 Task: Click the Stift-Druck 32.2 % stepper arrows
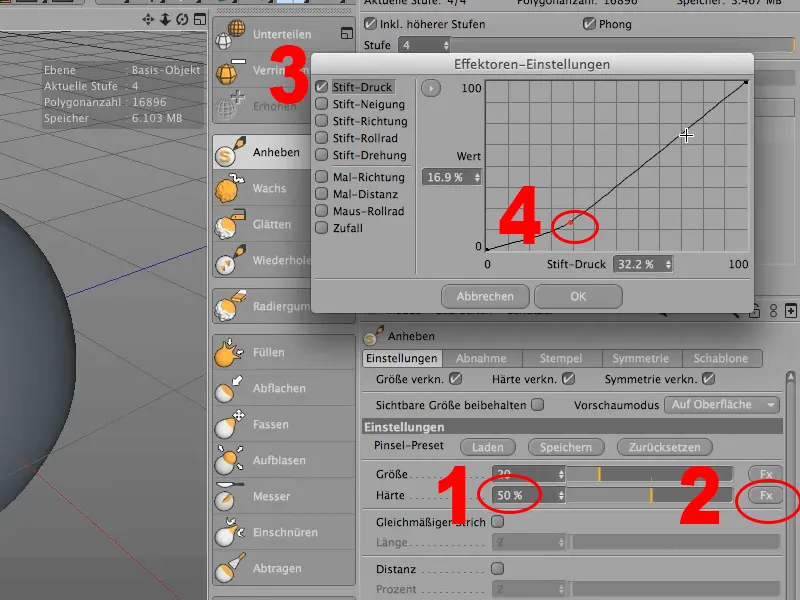(x=668, y=264)
